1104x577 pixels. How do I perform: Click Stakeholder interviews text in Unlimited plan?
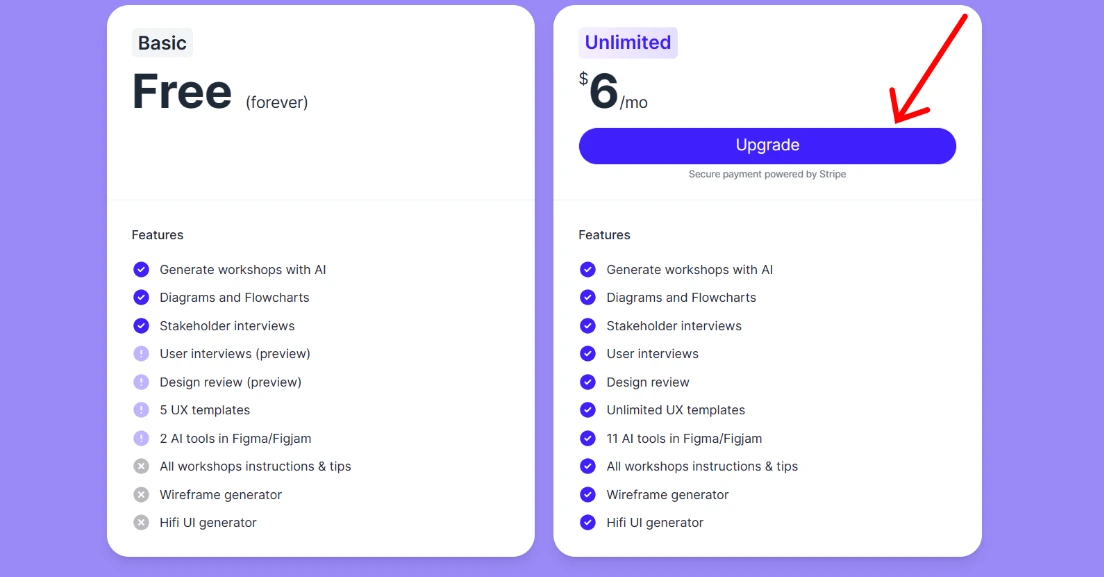(674, 326)
